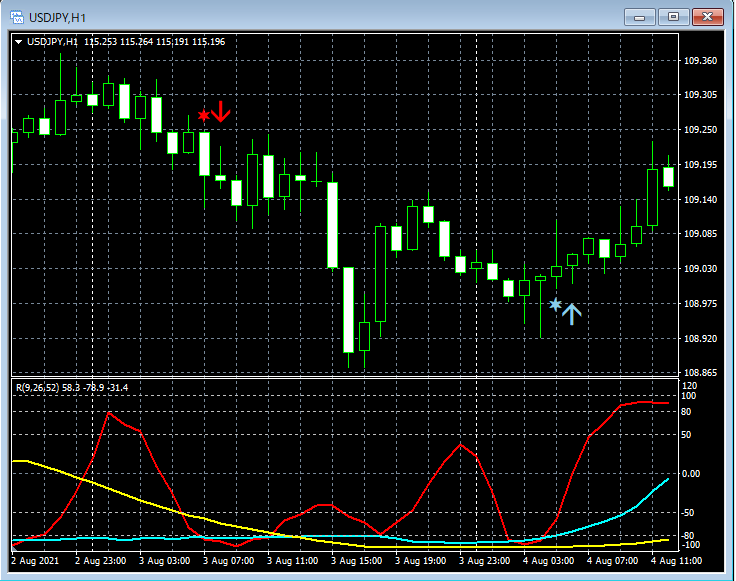
Task: Click the 109.360 price level label
Action: [x=700, y=61]
